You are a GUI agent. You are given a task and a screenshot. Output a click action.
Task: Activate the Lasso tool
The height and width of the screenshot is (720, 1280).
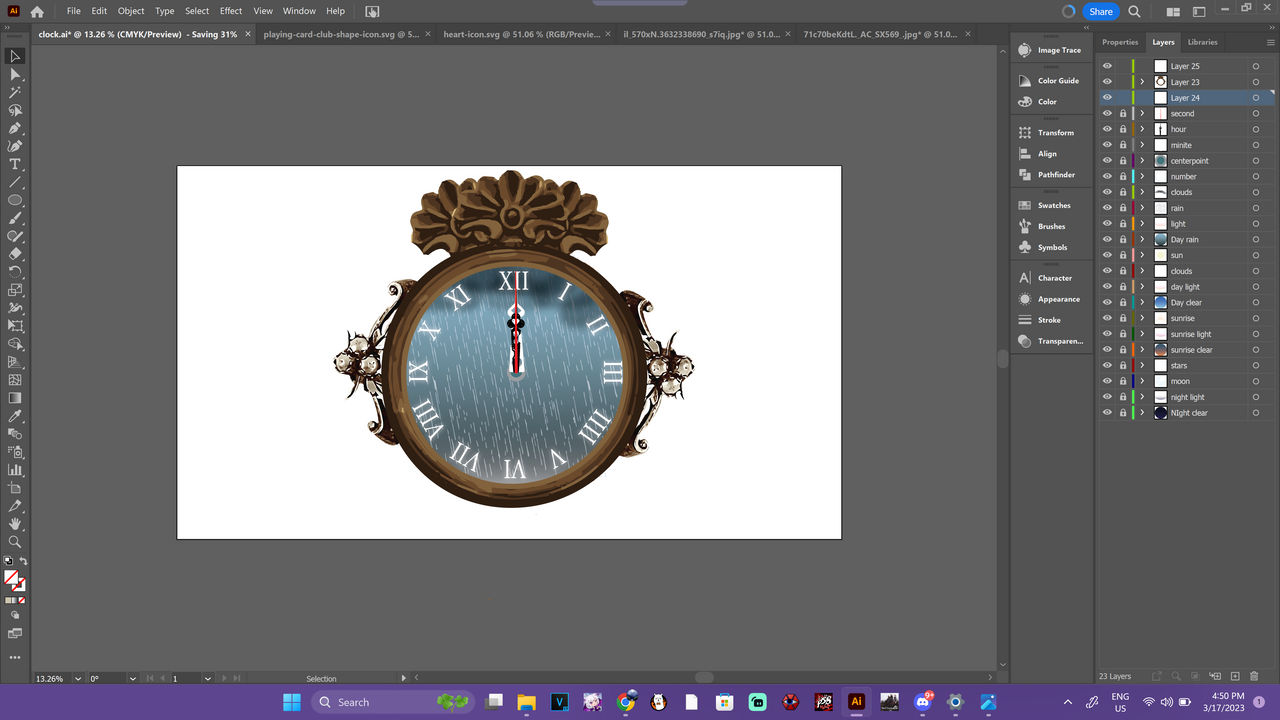(x=15, y=110)
